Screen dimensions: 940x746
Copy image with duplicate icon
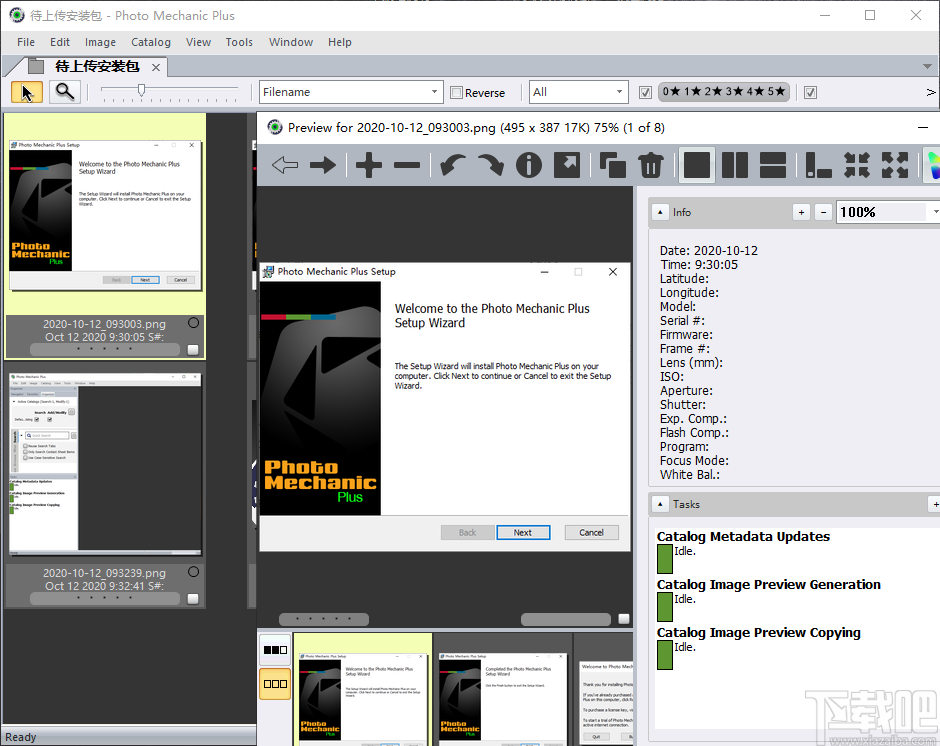(613, 165)
